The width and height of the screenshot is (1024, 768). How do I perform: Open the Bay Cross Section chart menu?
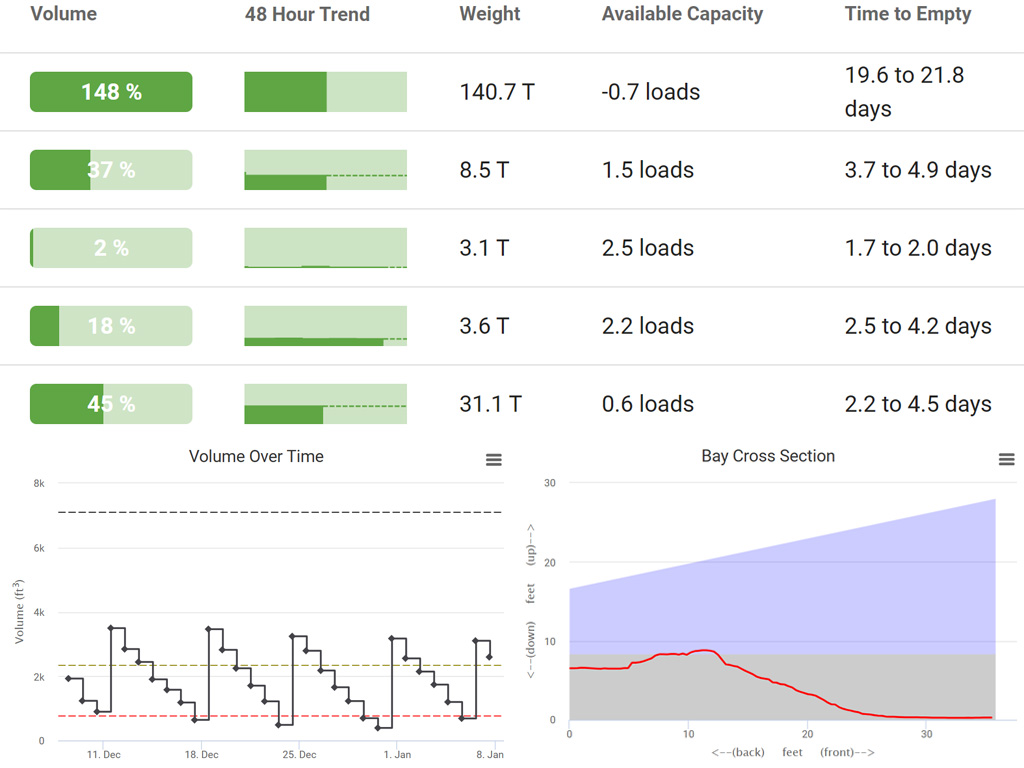pyautogui.click(x=1006, y=460)
